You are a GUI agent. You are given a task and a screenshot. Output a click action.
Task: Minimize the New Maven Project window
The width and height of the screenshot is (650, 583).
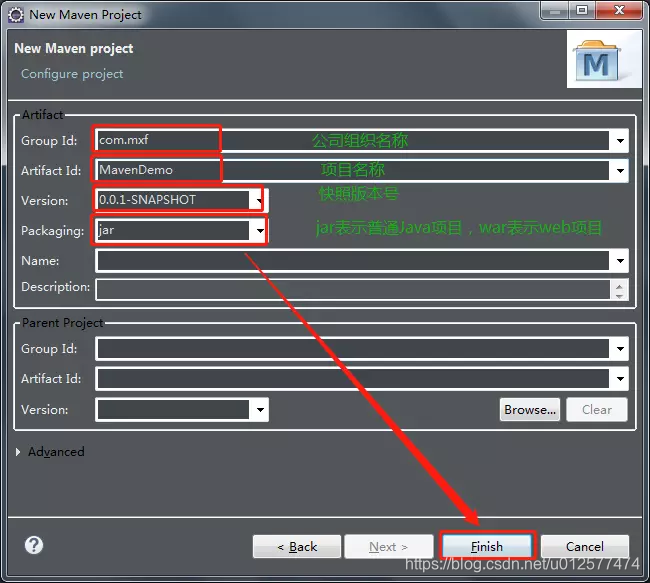[x=555, y=11]
